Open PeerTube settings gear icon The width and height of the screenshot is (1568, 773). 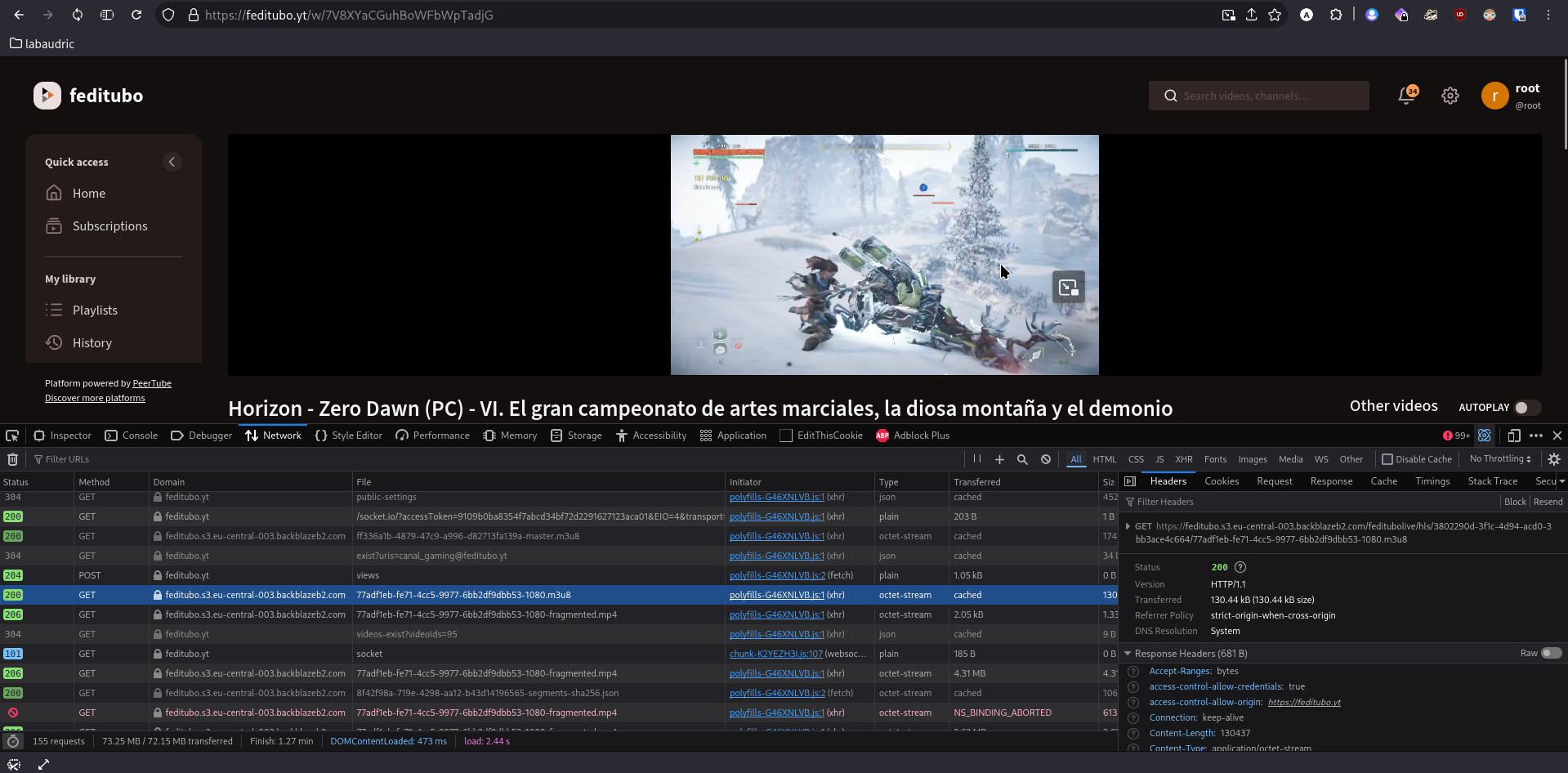[x=1450, y=96]
